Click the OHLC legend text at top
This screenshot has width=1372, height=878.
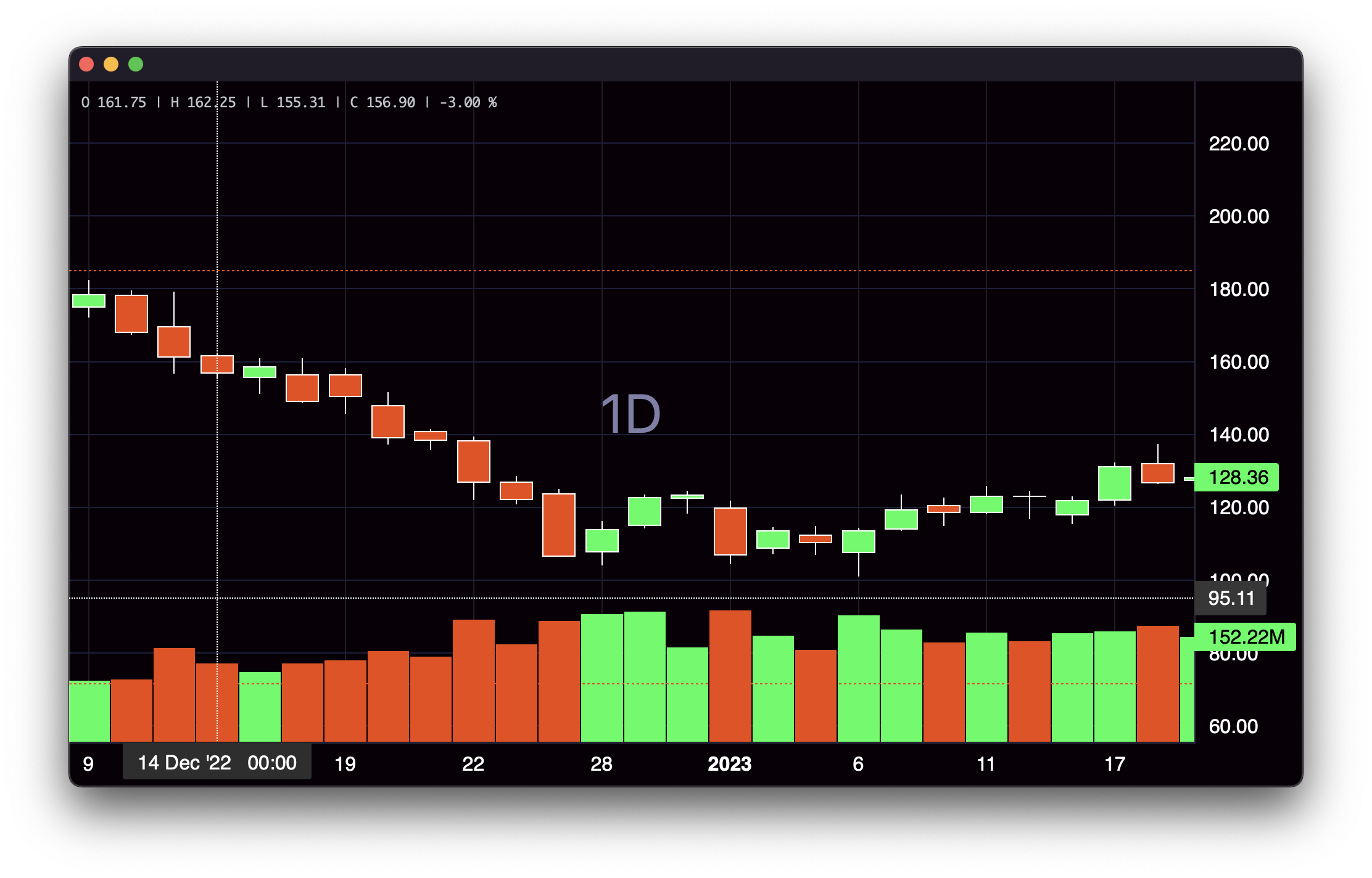(x=289, y=102)
